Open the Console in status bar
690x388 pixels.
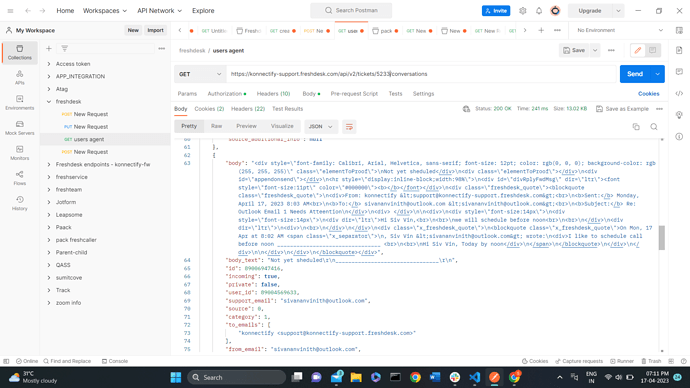(114, 361)
